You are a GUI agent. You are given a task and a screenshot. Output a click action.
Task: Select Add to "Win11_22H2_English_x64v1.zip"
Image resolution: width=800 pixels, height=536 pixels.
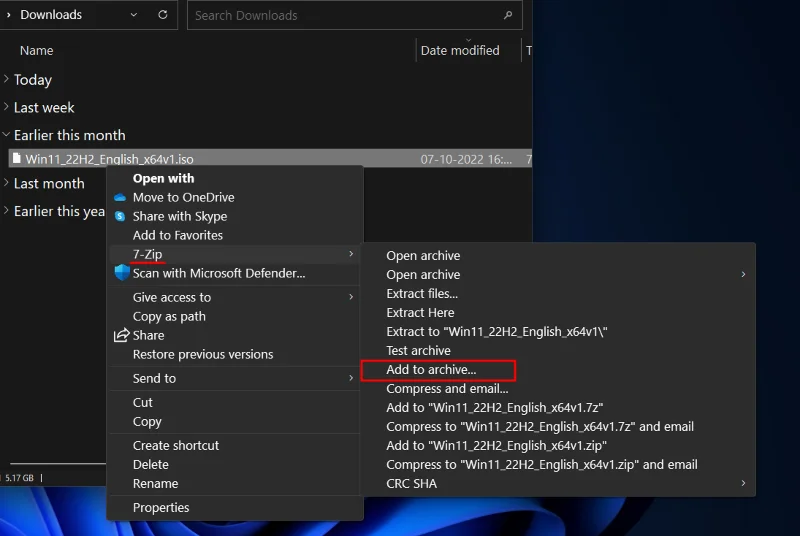point(496,445)
